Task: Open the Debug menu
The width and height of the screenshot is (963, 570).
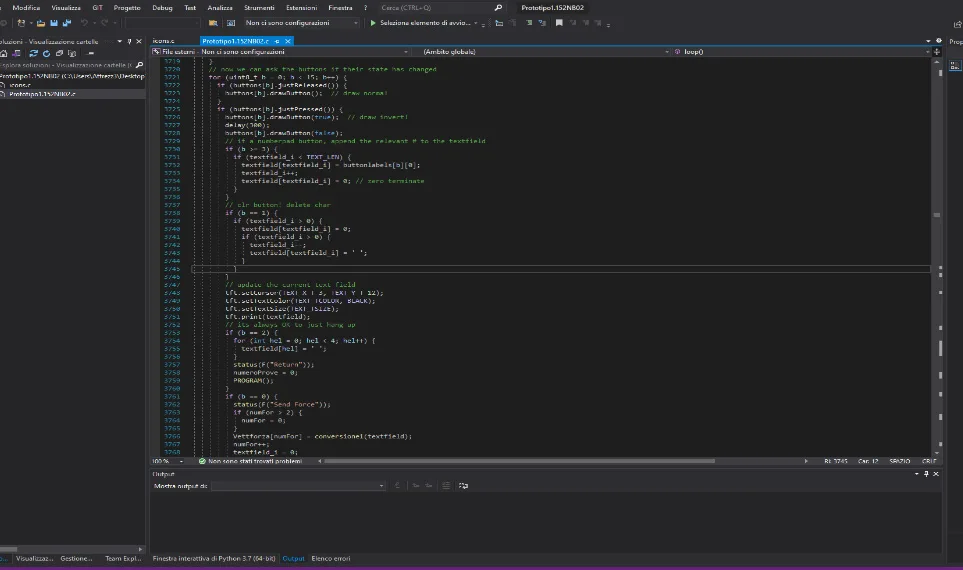Action: pyautogui.click(x=162, y=7)
